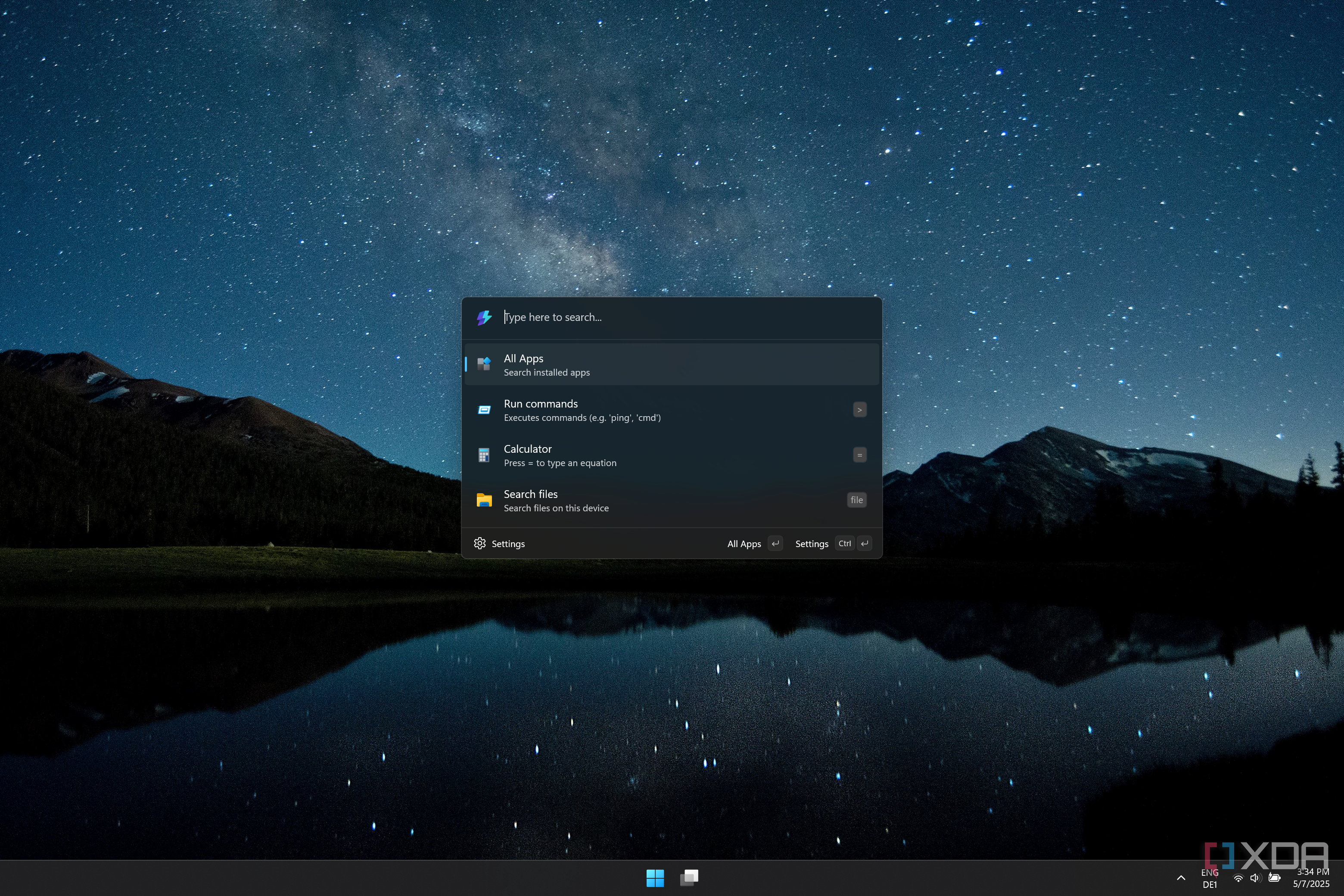Click the Calculator icon in results
Viewport: 1344px width, 896px height.
click(x=483, y=455)
